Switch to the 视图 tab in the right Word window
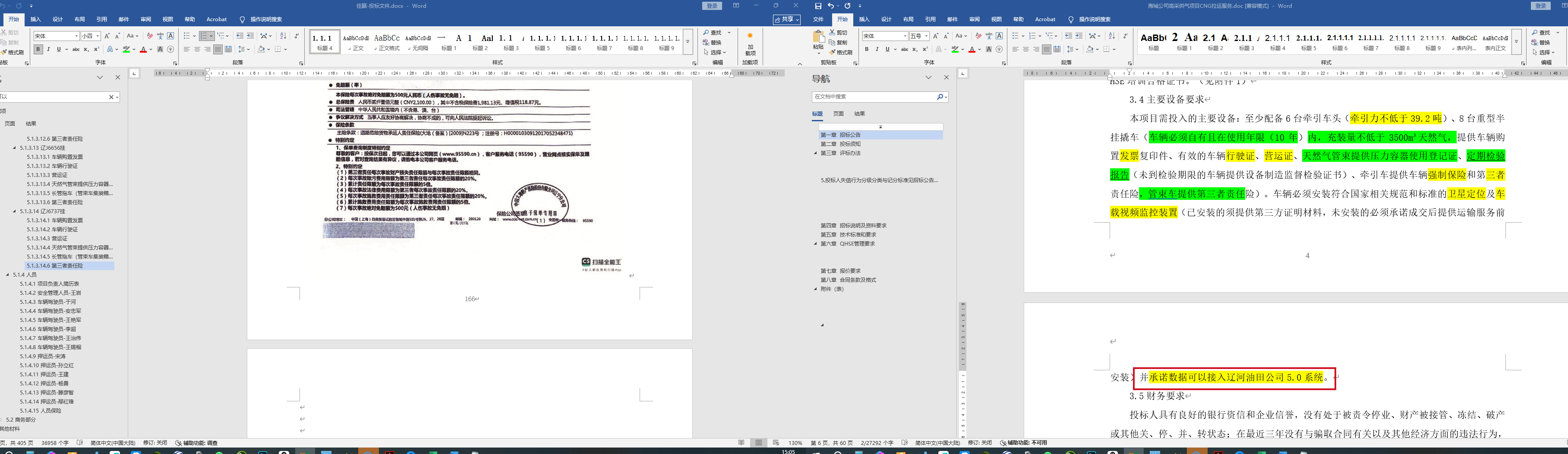This screenshot has width=1568, height=454. [997, 19]
